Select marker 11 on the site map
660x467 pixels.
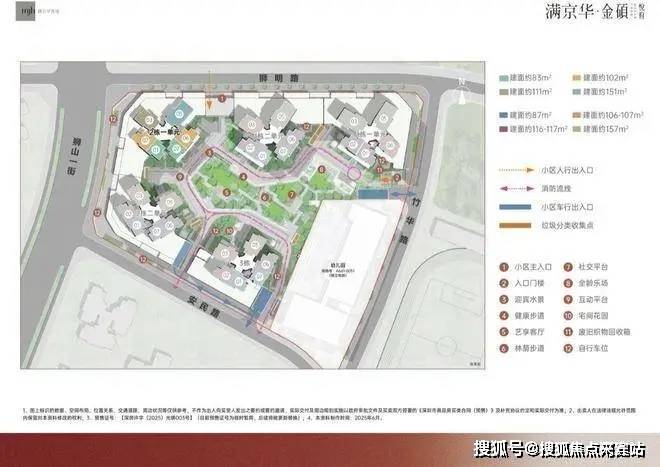[x=380, y=170]
